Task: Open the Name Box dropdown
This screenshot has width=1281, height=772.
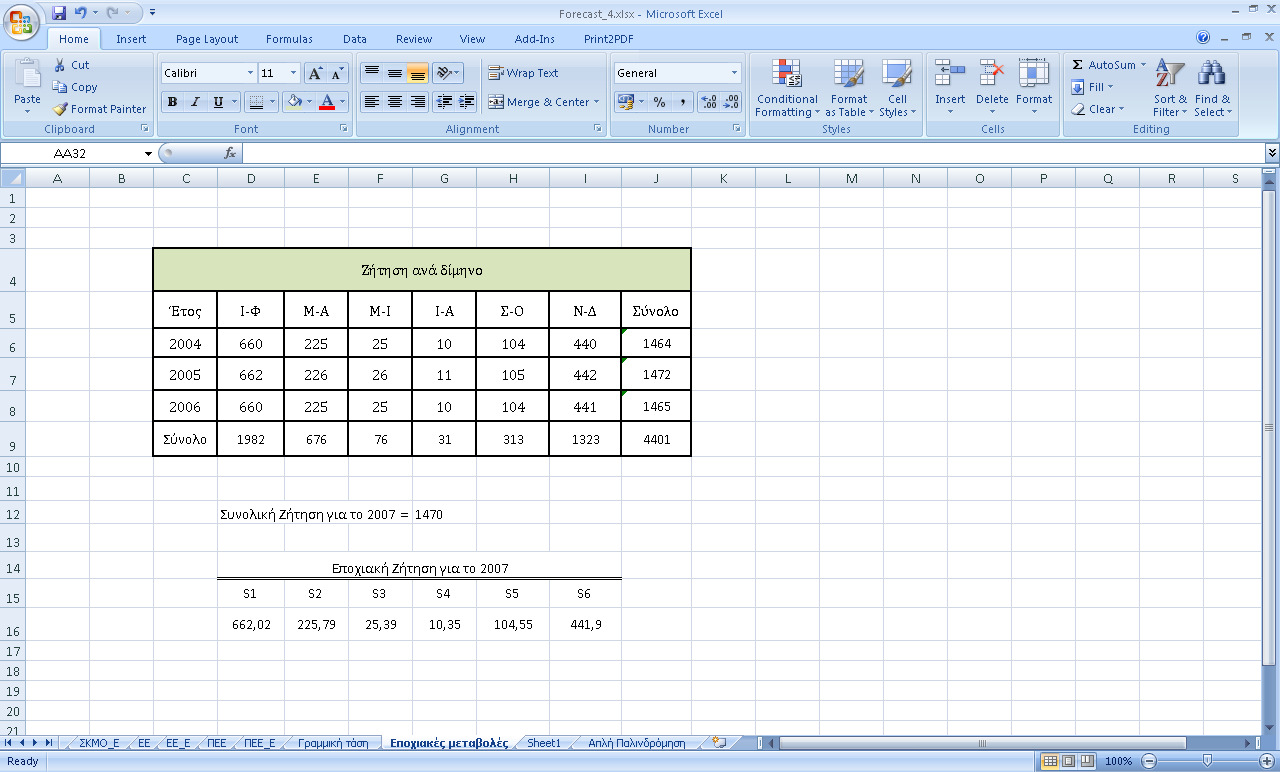Action: pyautogui.click(x=149, y=153)
